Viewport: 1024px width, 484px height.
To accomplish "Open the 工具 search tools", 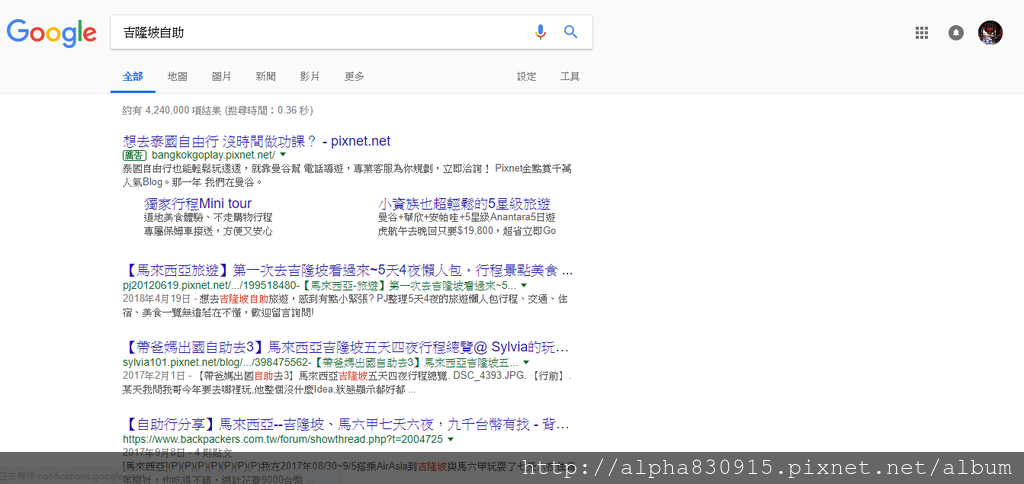I will point(569,76).
